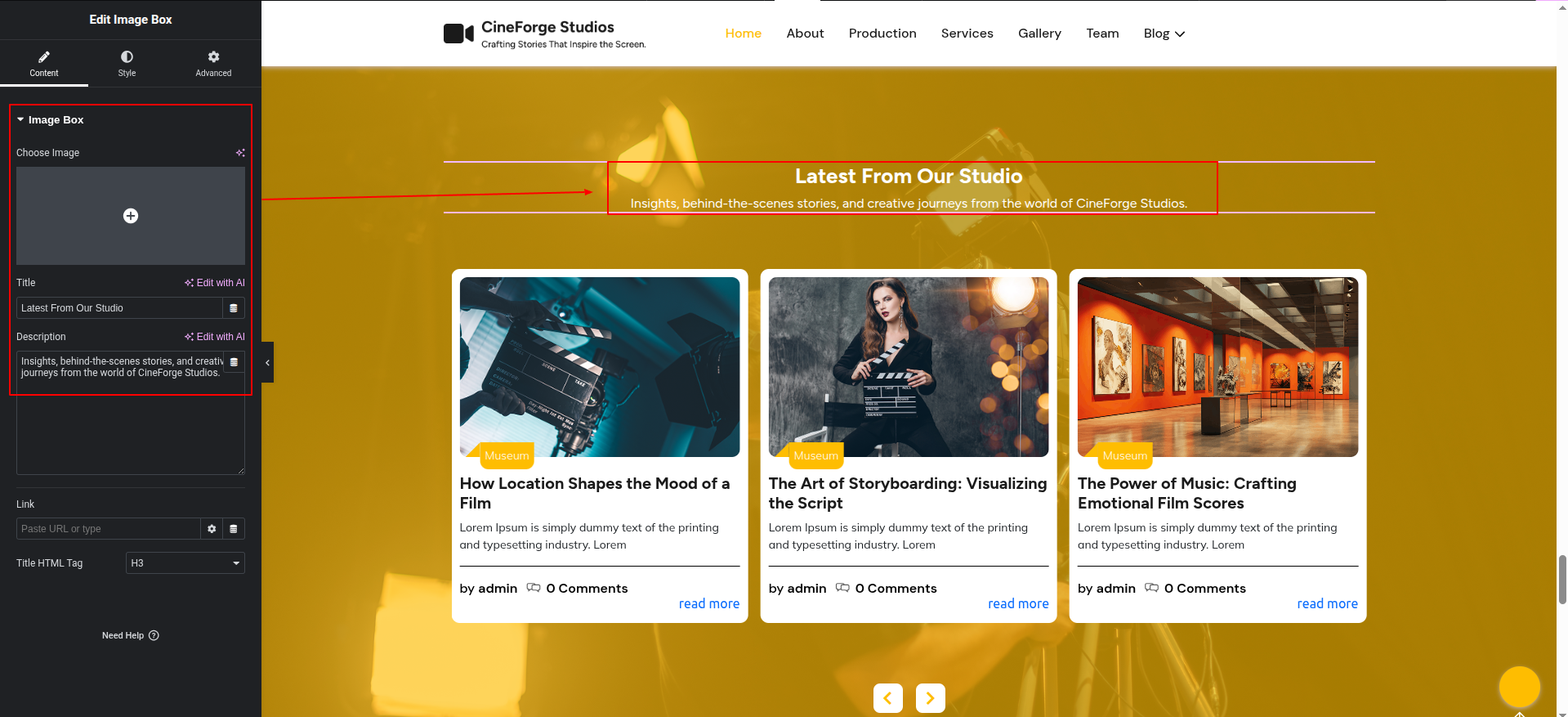Viewport: 1568px width, 717px height.
Task: Click Edit with AI for Description
Action: point(215,337)
